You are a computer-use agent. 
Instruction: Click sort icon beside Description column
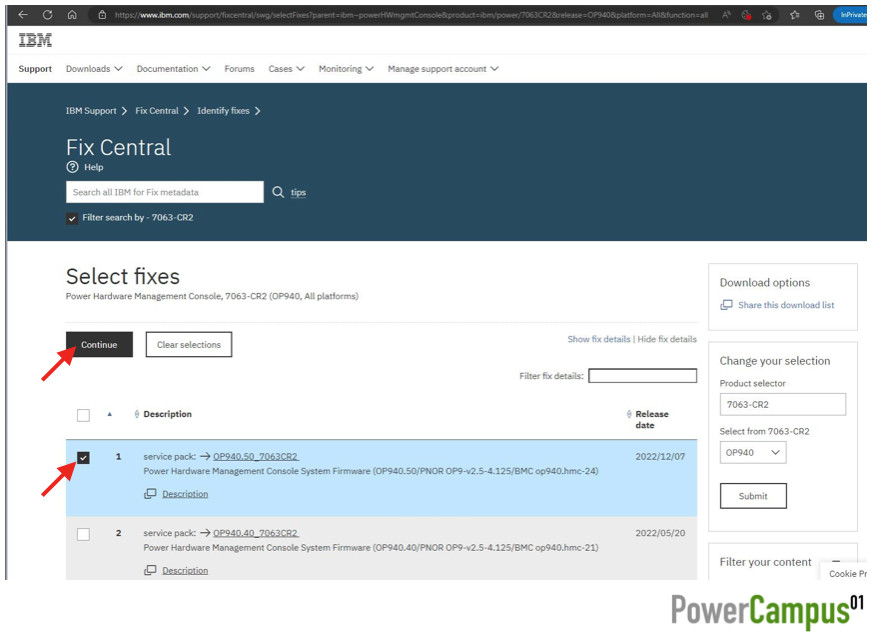coord(137,414)
